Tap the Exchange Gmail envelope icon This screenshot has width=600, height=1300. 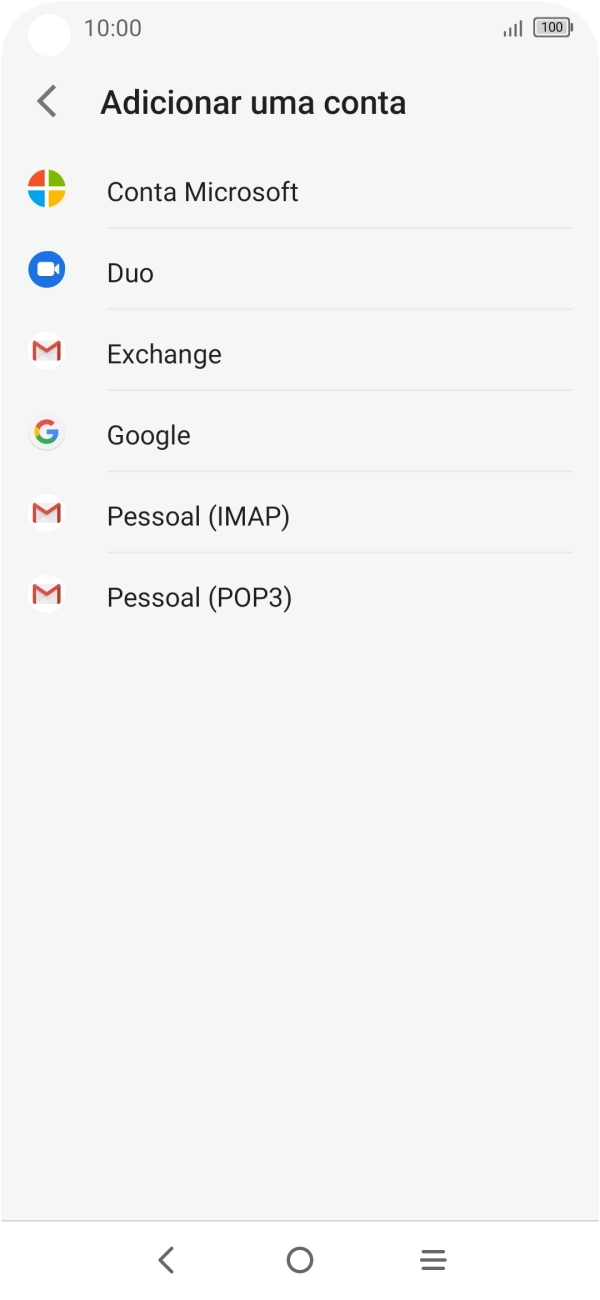pos(46,352)
